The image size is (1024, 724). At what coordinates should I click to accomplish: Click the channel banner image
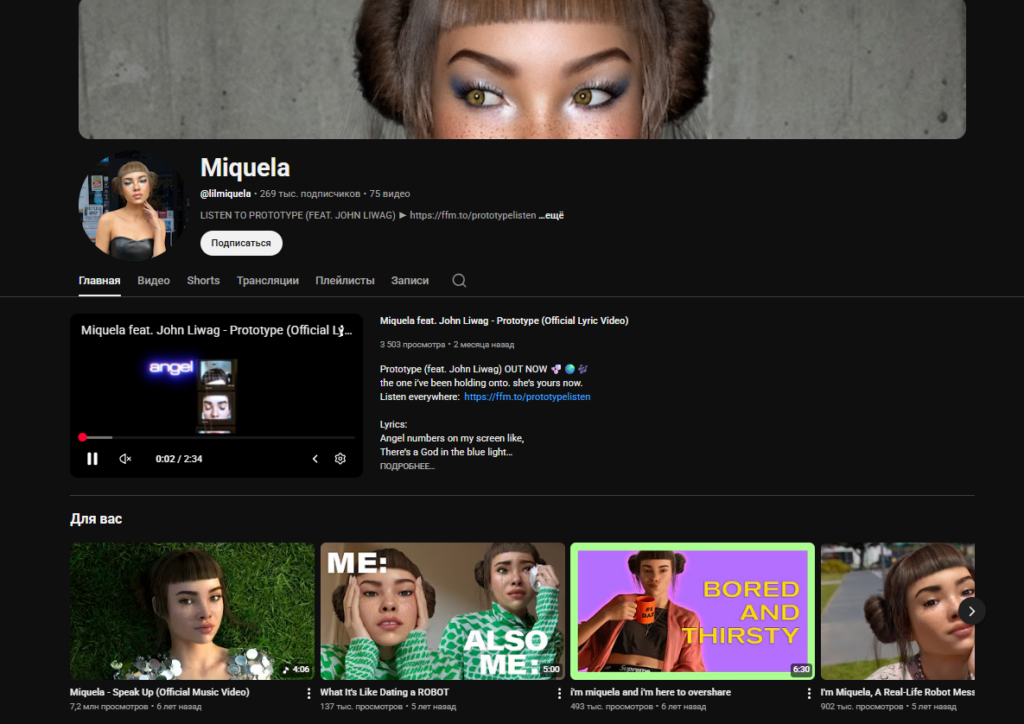522,69
